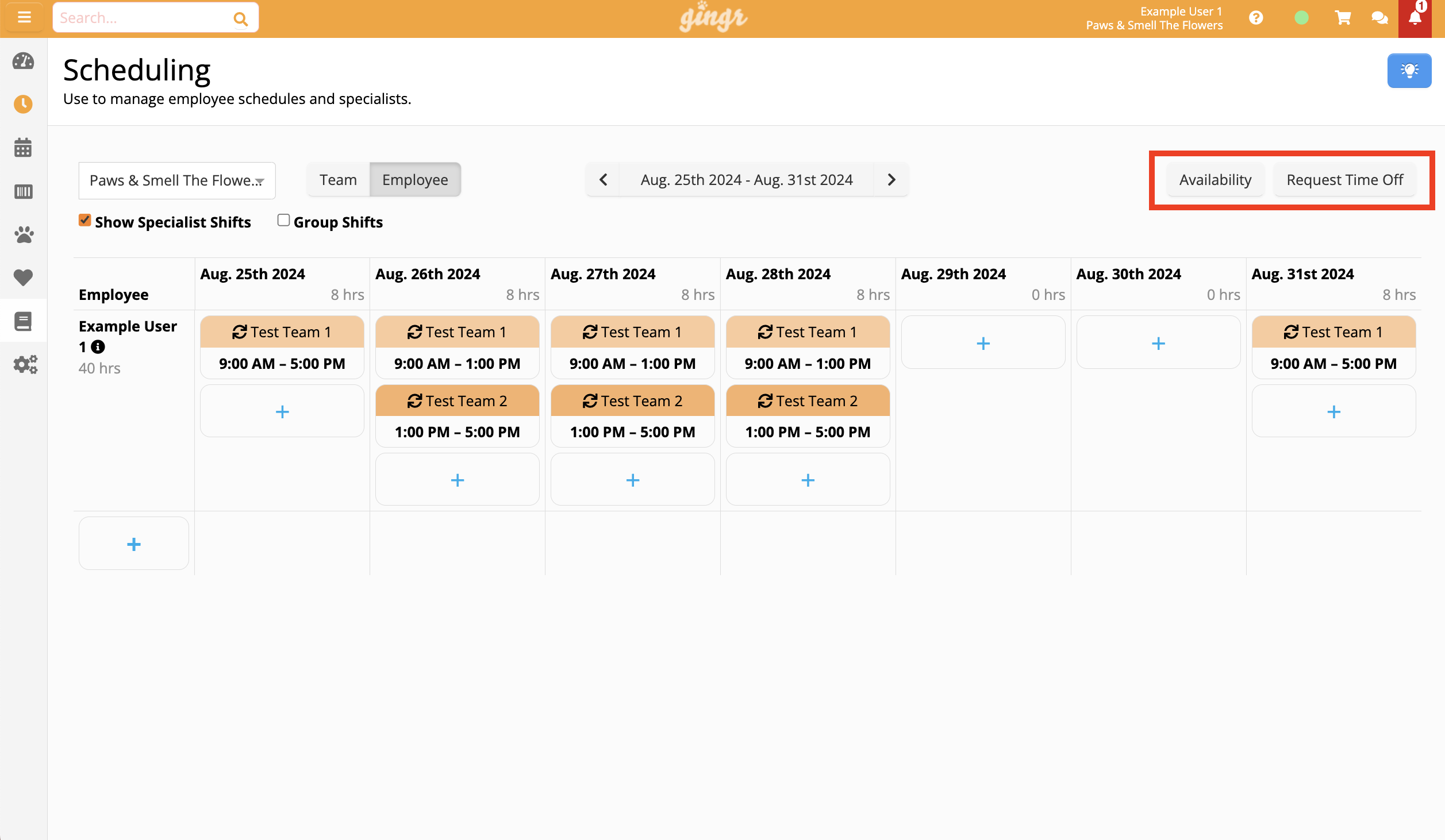The image size is (1445, 840).
Task: Open the location dropdown Paws & Smell
Action: coord(177,180)
